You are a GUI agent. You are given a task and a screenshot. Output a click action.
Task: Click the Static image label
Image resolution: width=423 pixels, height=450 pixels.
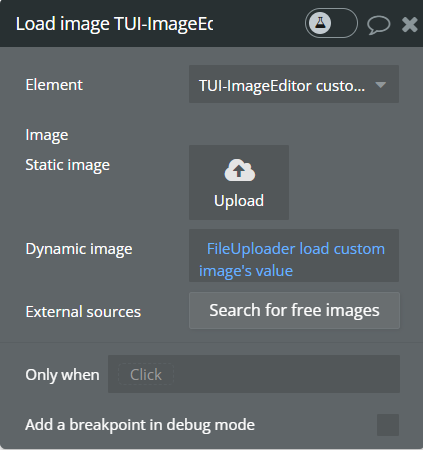(68, 165)
